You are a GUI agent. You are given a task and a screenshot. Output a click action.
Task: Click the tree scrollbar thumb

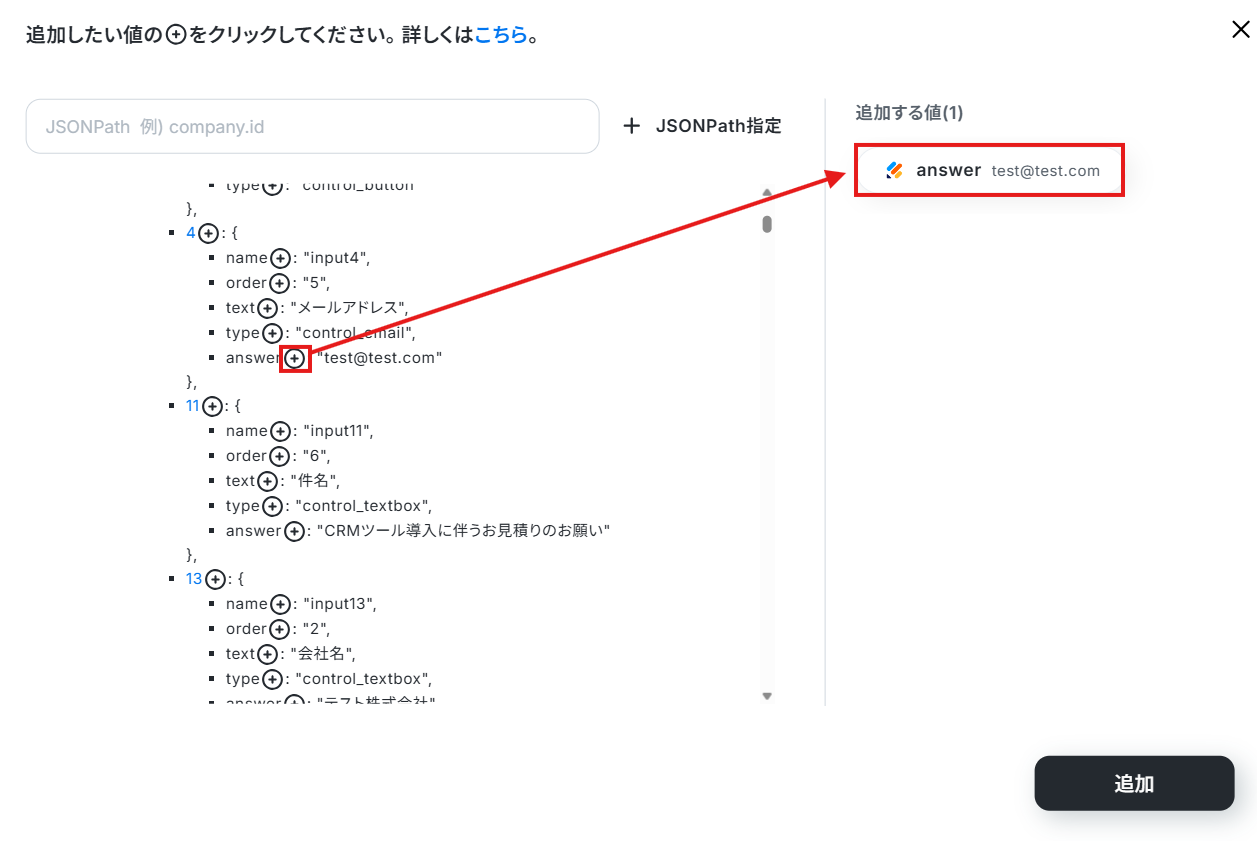pyautogui.click(x=767, y=224)
